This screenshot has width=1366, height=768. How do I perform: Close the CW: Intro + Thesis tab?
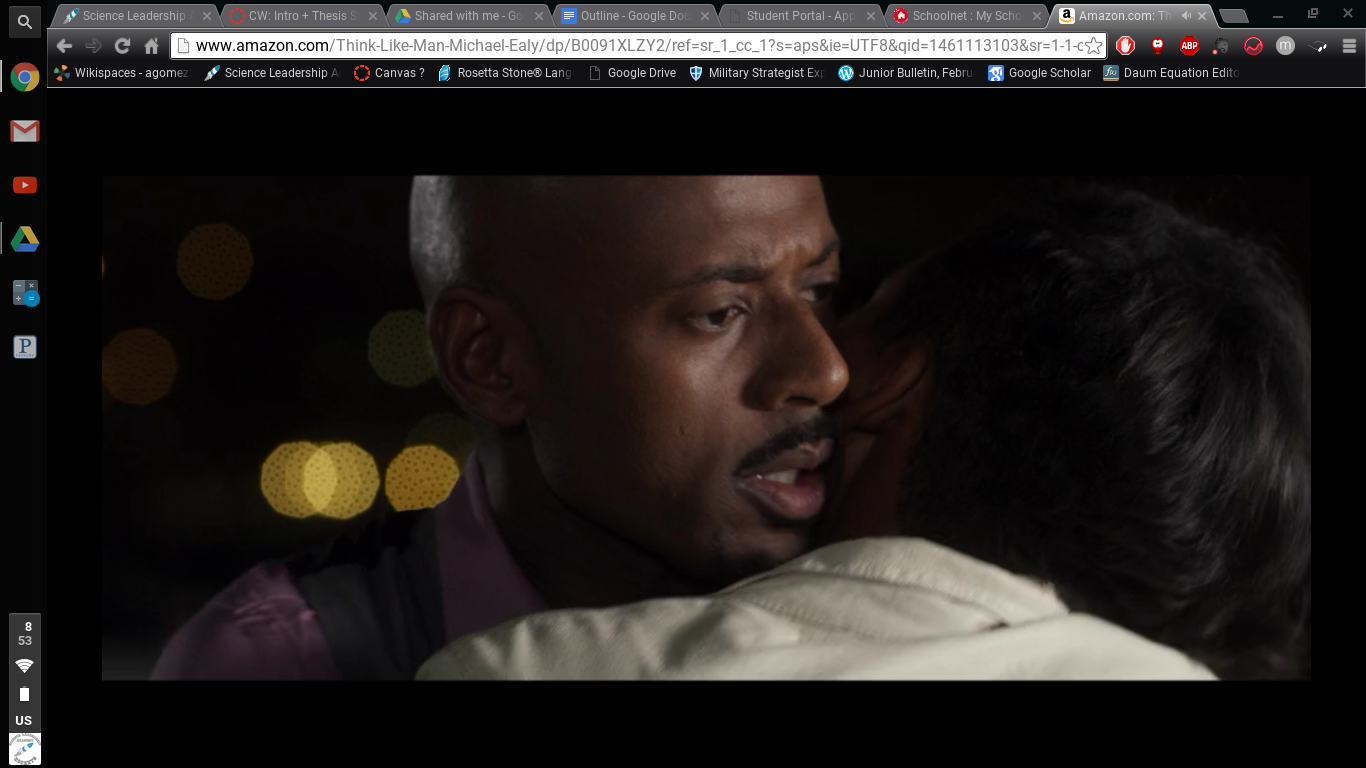point(373,16)
